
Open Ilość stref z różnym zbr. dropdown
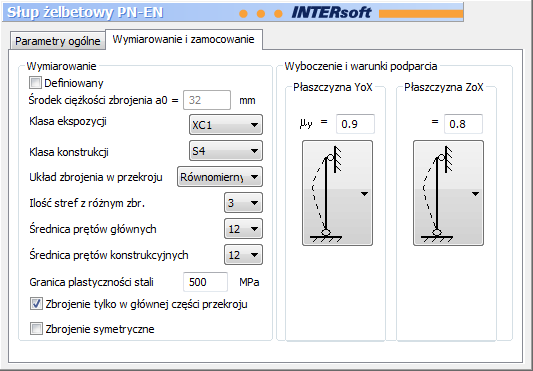pos(243,203)
